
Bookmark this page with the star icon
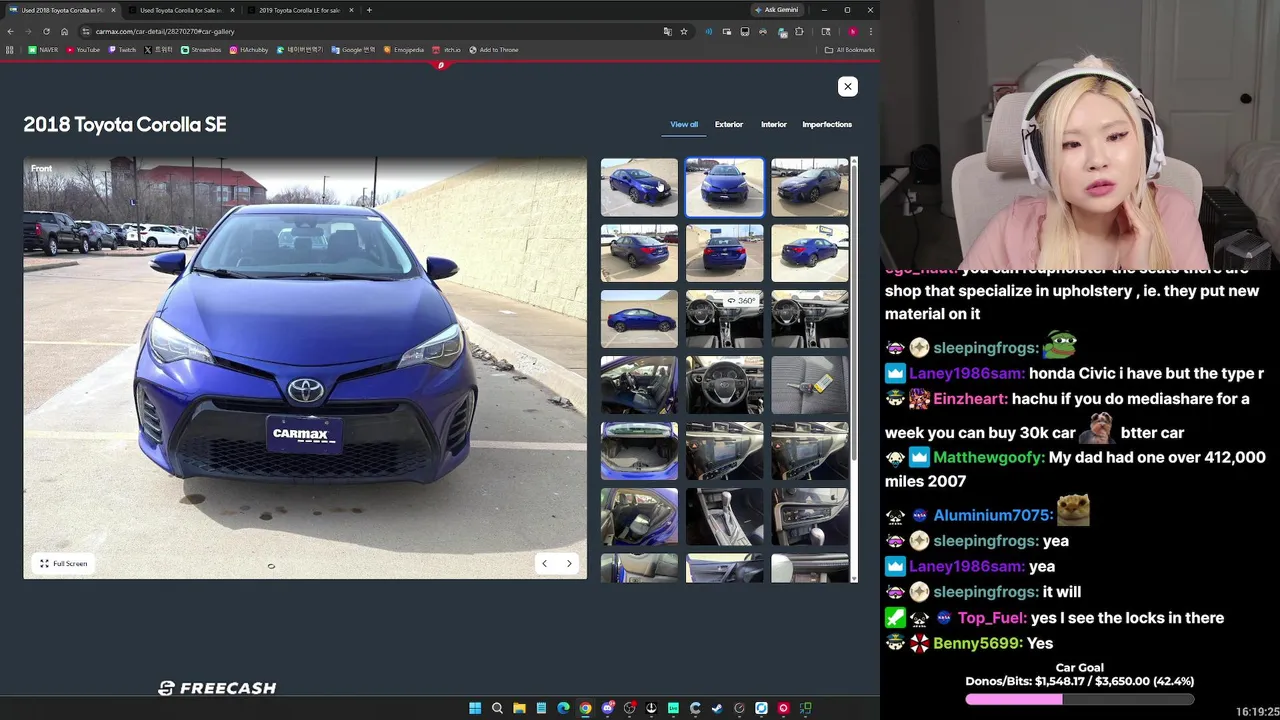[684, 31]
